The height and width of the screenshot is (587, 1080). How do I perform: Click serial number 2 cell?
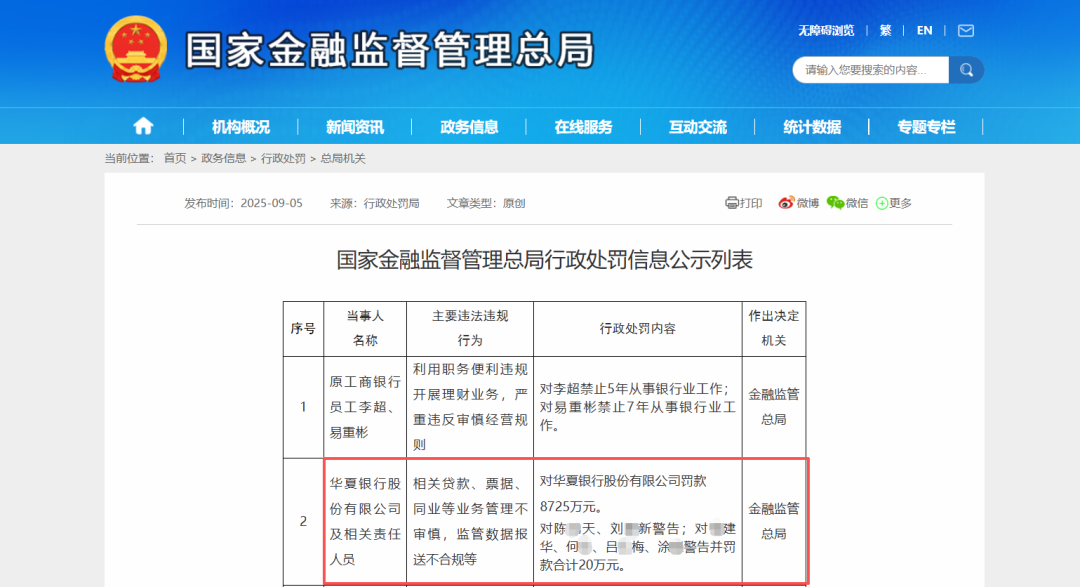(303, 522)
